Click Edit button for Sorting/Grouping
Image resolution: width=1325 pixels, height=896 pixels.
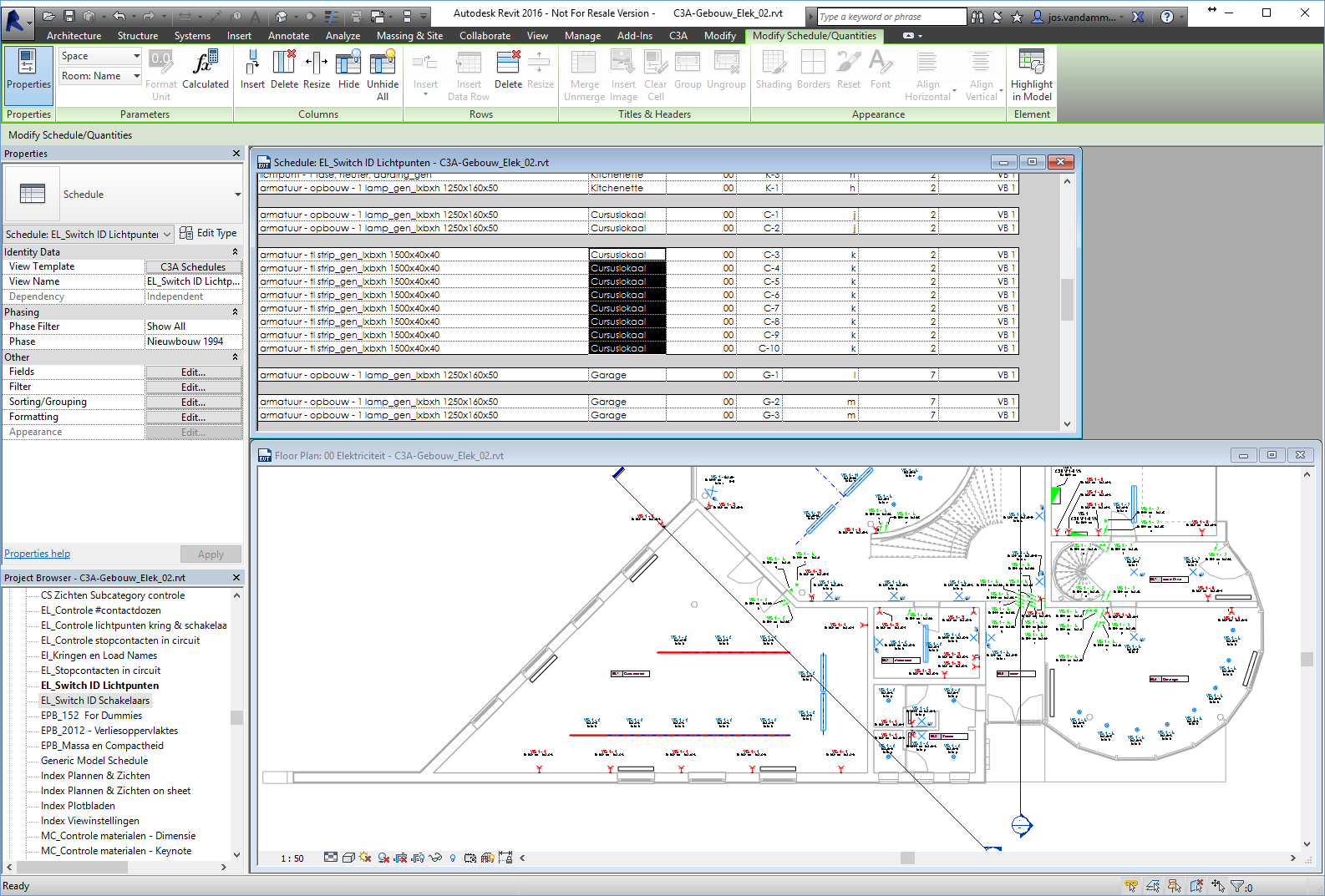pyautogui.click(x=194, y=402)
